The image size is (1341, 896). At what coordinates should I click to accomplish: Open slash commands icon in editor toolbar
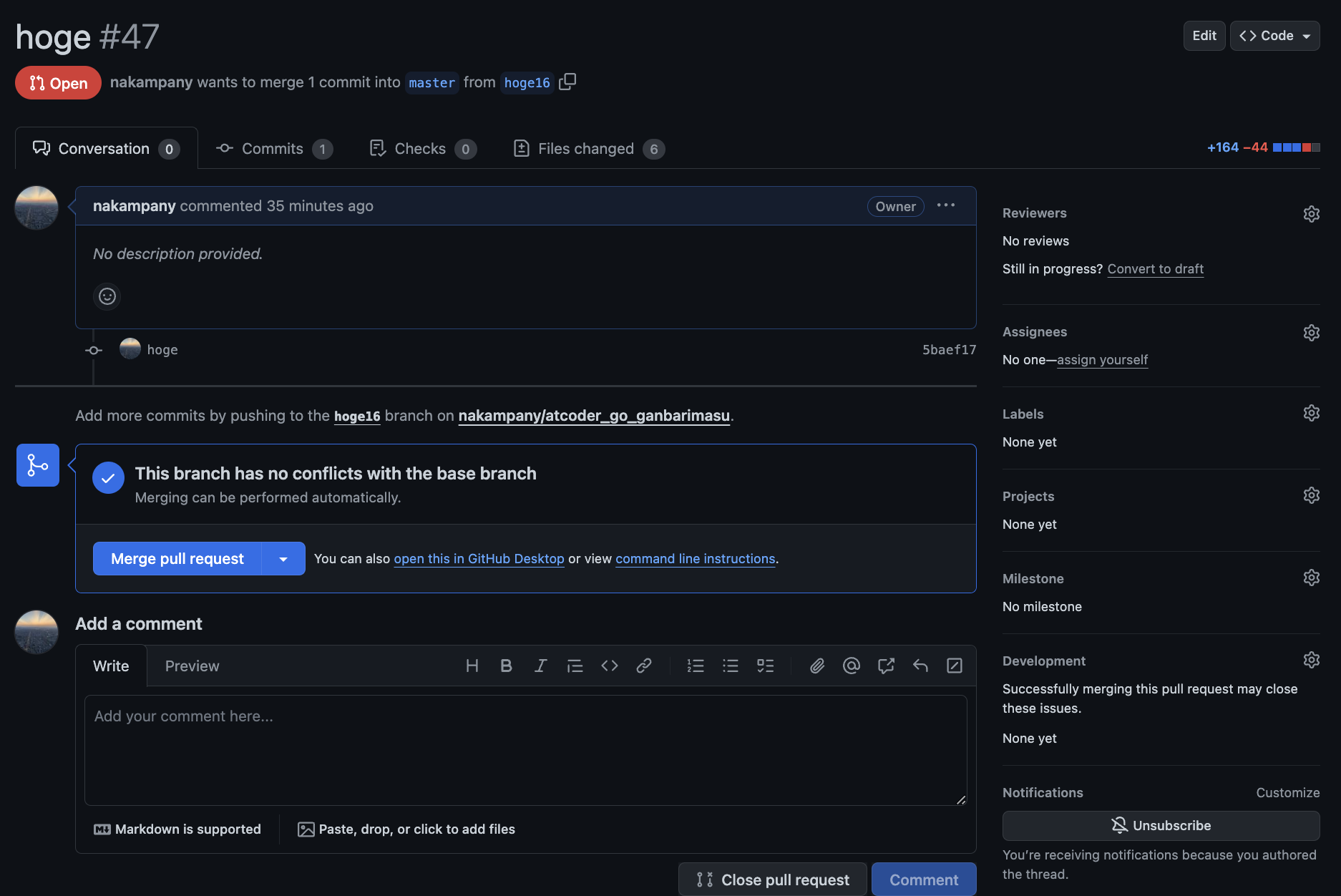pyautogui.click(x=955, y=666)
